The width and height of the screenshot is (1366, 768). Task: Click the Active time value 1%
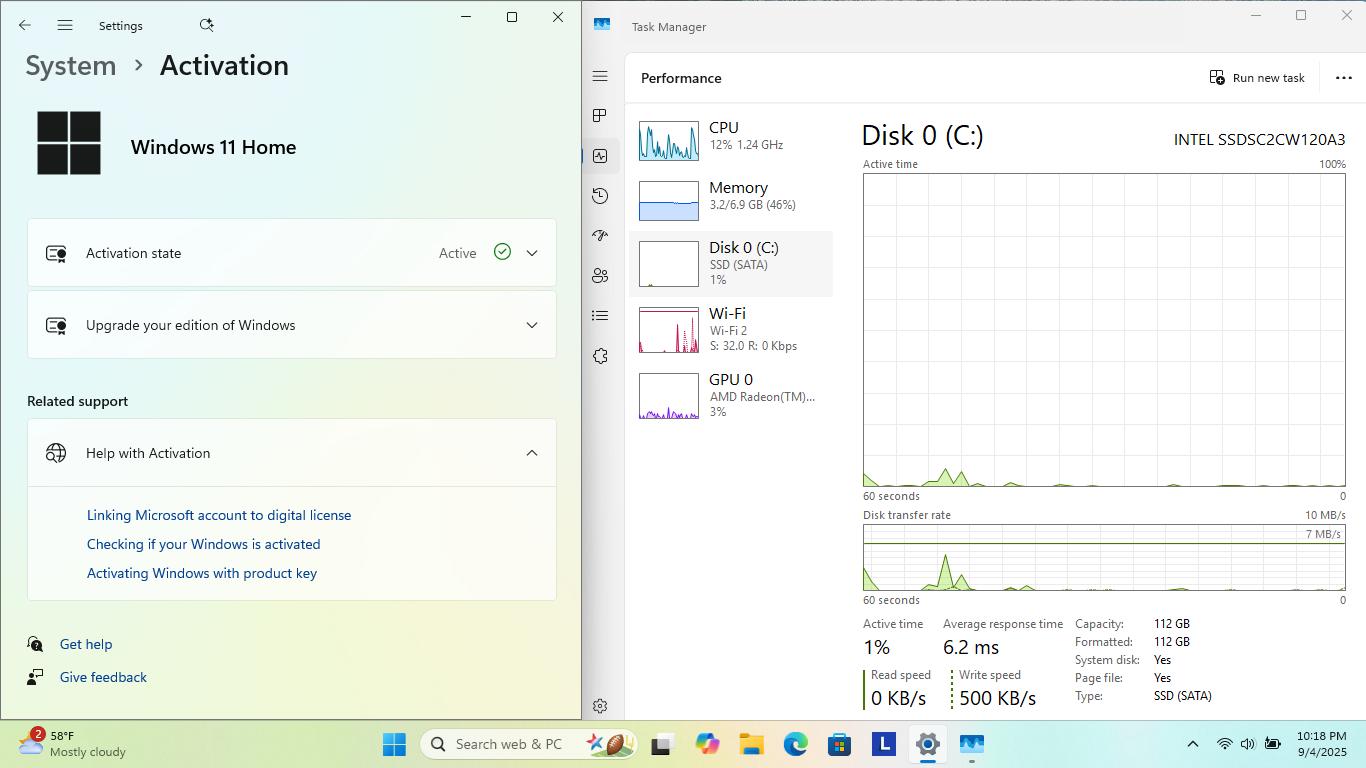tap(876, 648)
